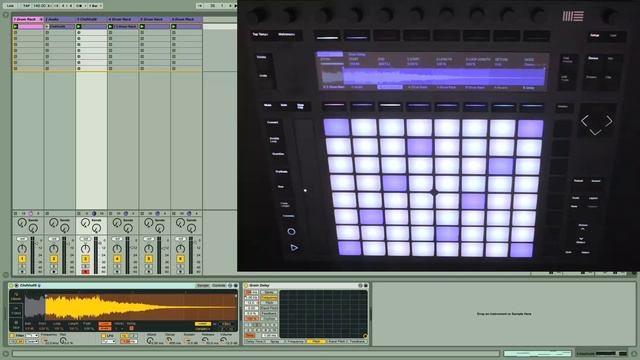Click the bottom-right pad on Push

522,250
